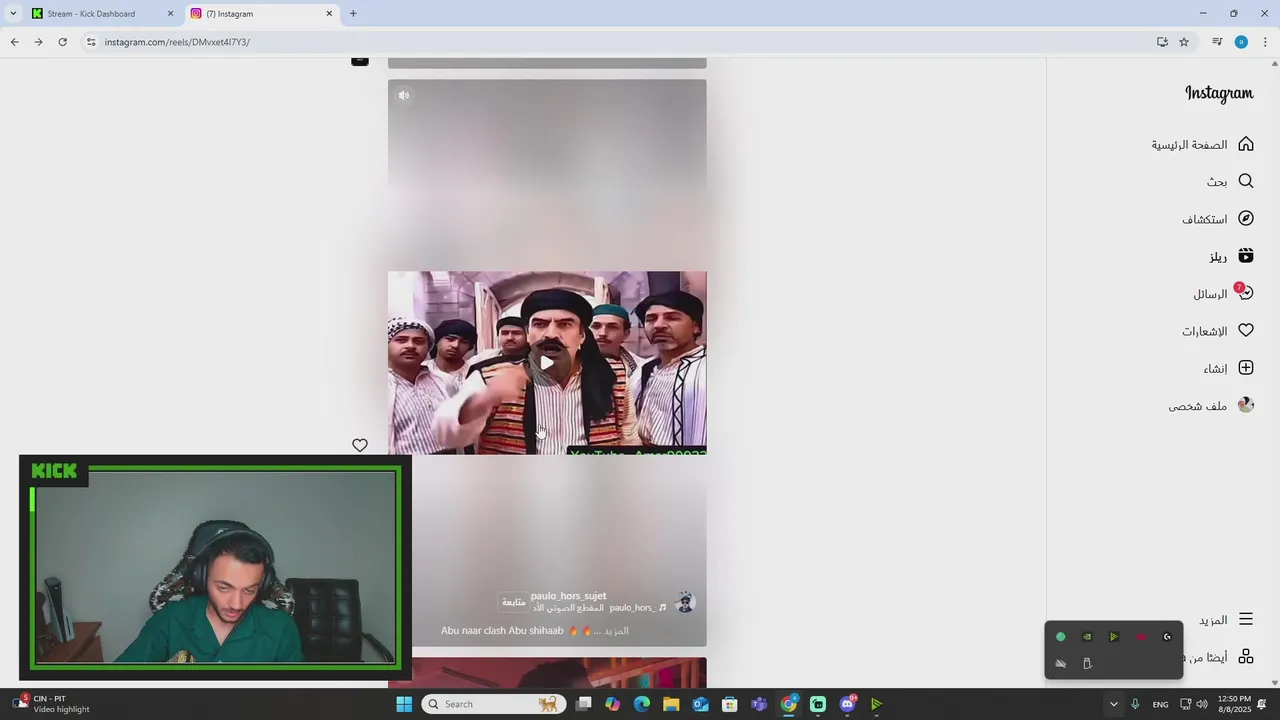Open Microsoft Edge from the taskbar

coord(642,704)
